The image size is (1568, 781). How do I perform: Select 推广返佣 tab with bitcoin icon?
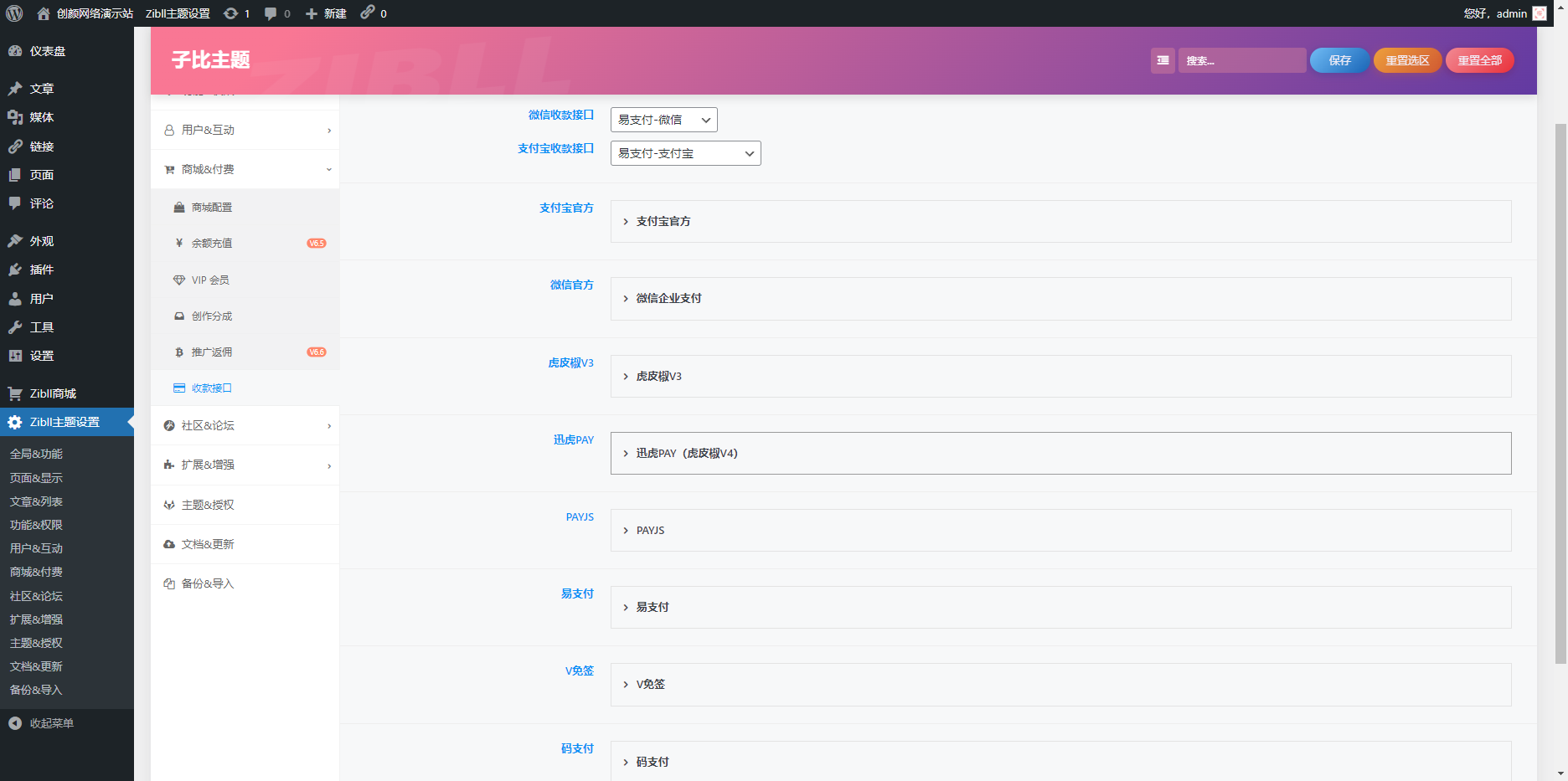[245, 352]
